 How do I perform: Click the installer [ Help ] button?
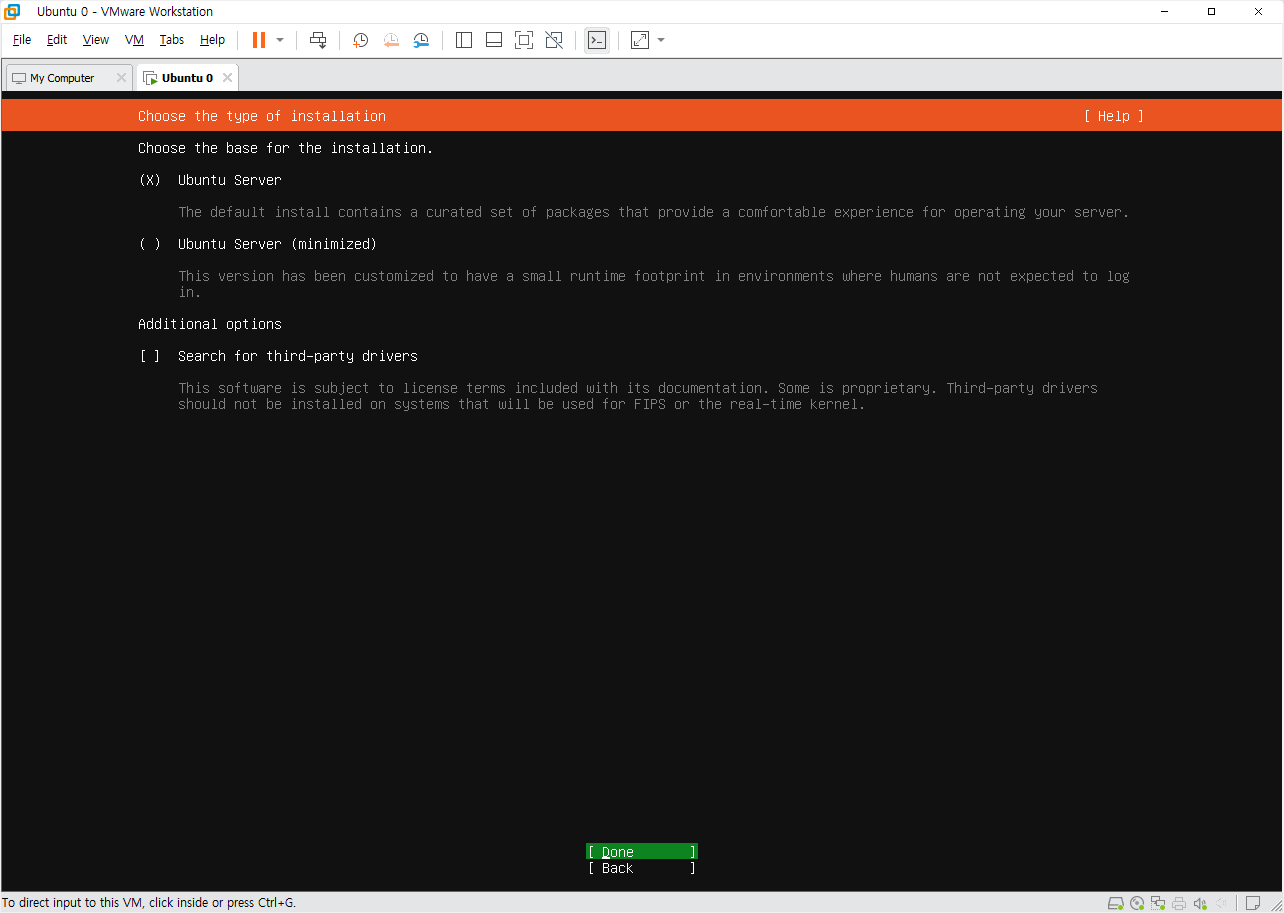(1113, 116)
